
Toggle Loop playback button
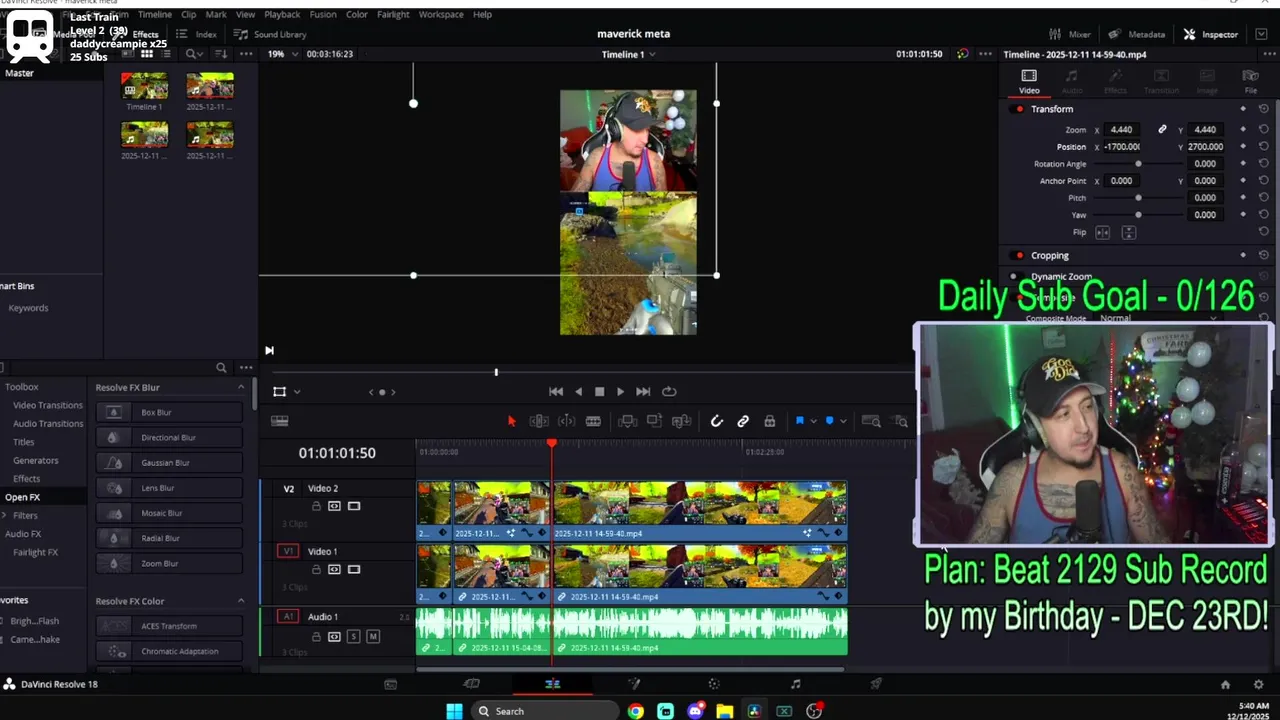[x=669, y=392]
